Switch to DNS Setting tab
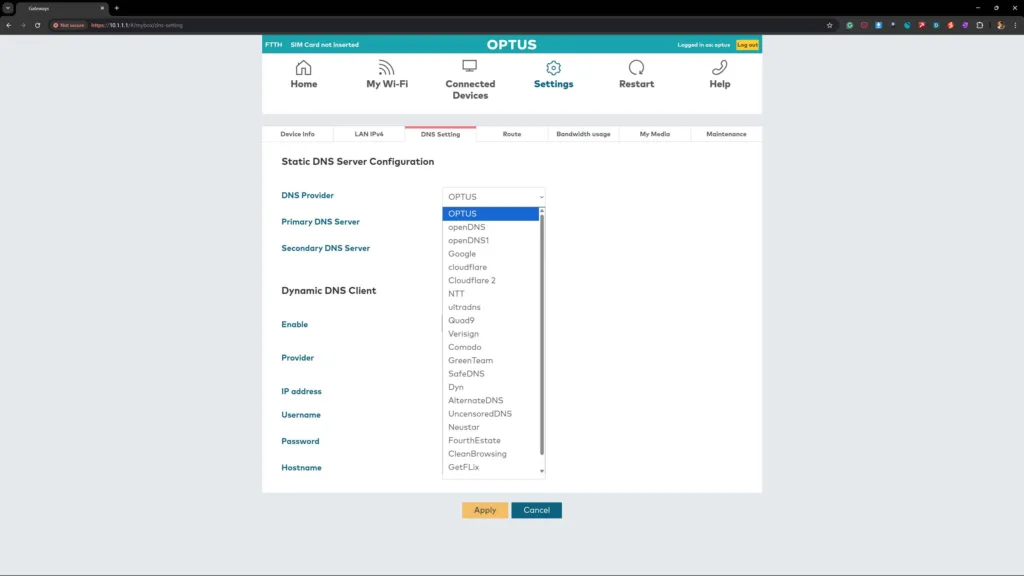 440,134
